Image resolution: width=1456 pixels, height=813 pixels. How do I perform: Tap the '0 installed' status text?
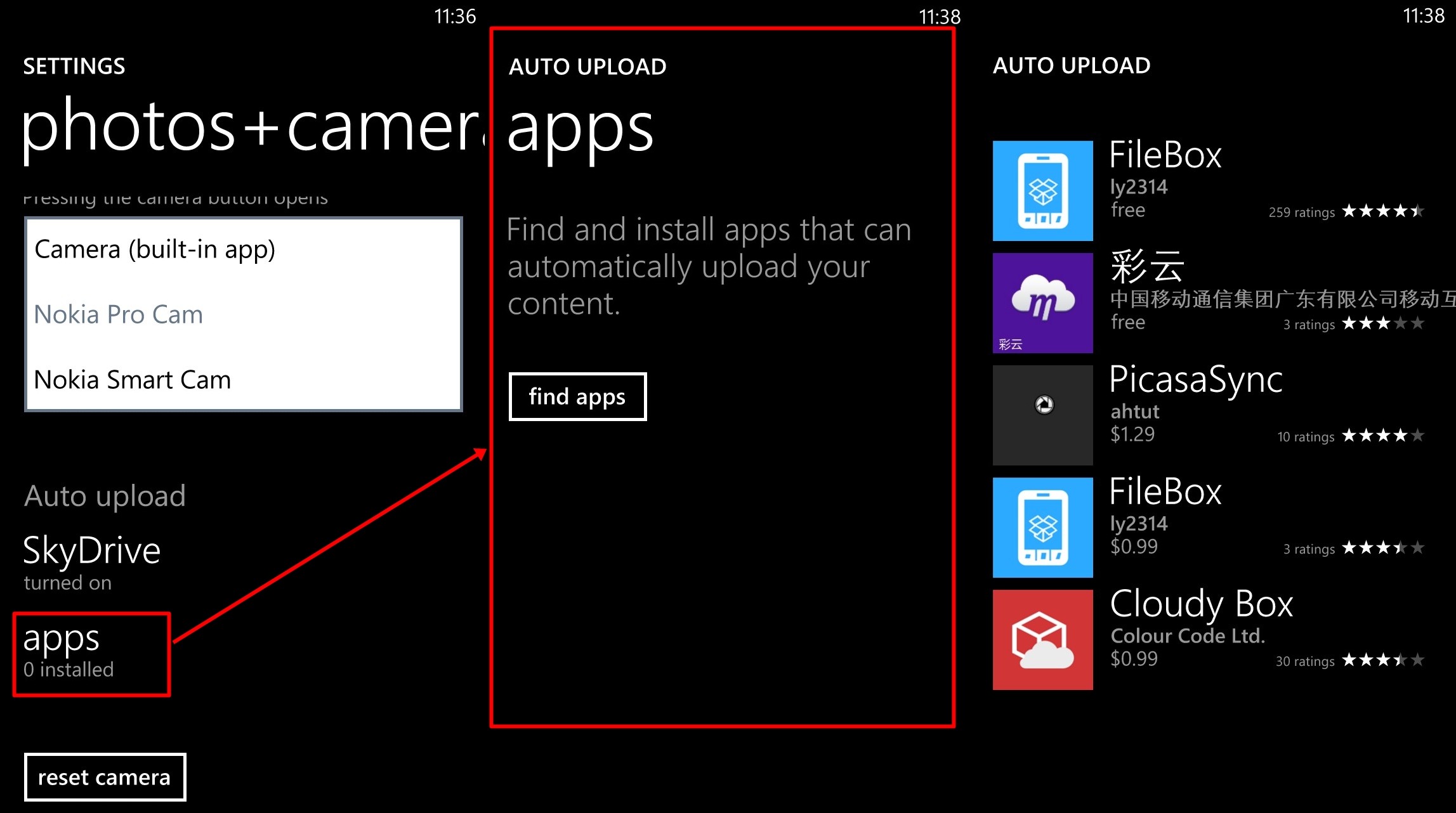coord(69,670)
